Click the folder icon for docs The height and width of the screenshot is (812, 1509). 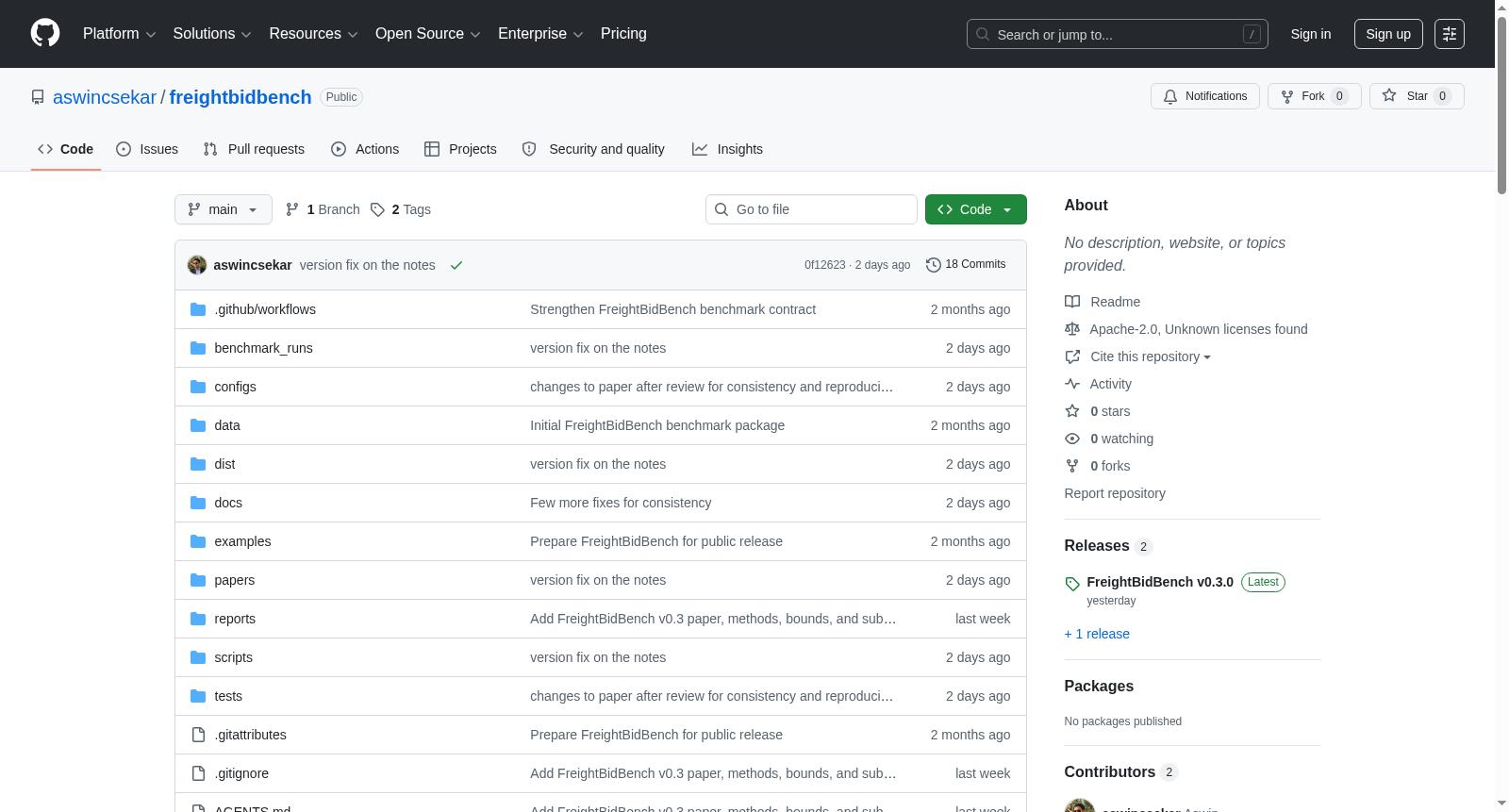198,503
